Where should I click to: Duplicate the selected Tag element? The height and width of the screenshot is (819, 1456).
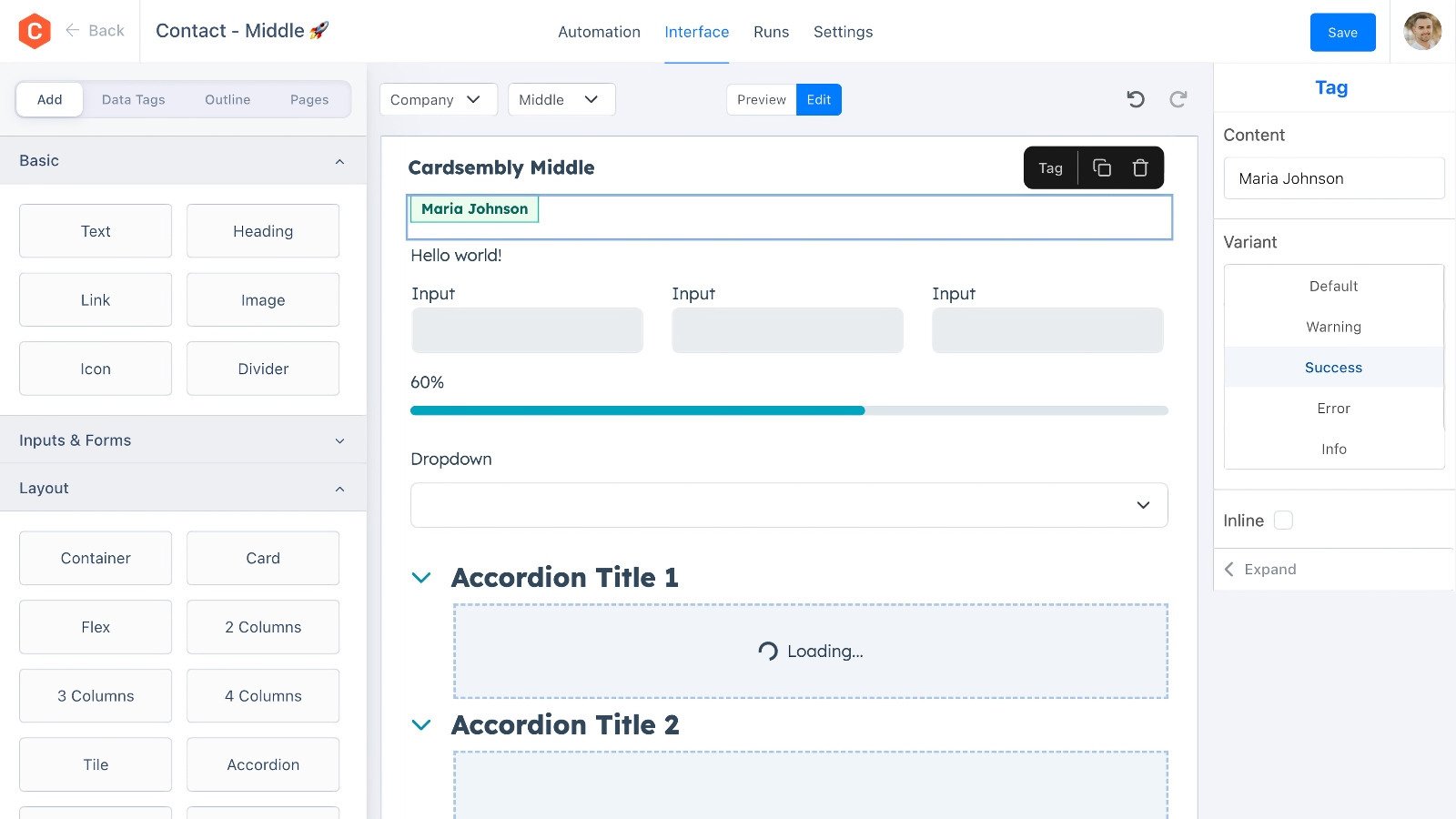[x=1101, y=167]
